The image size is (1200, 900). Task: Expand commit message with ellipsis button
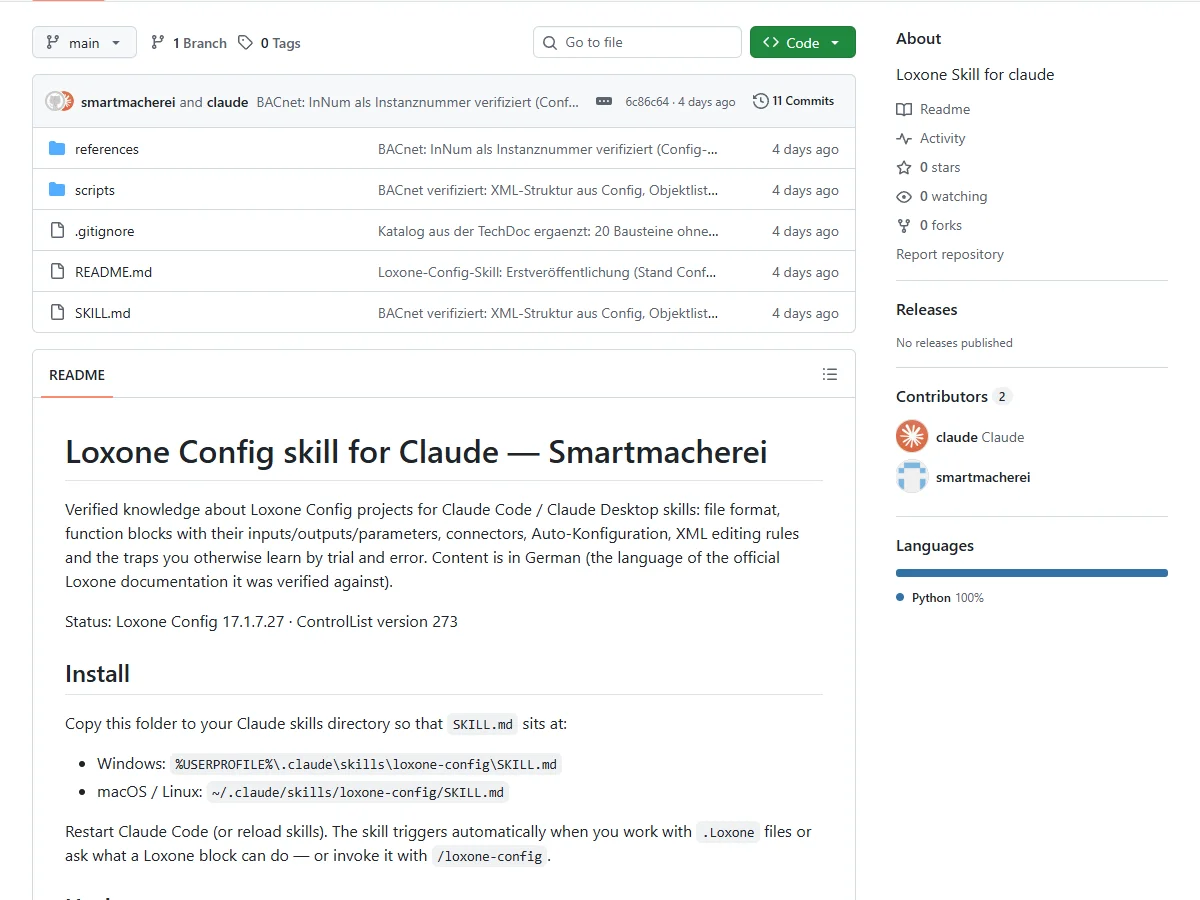click(x=603, y=101)
